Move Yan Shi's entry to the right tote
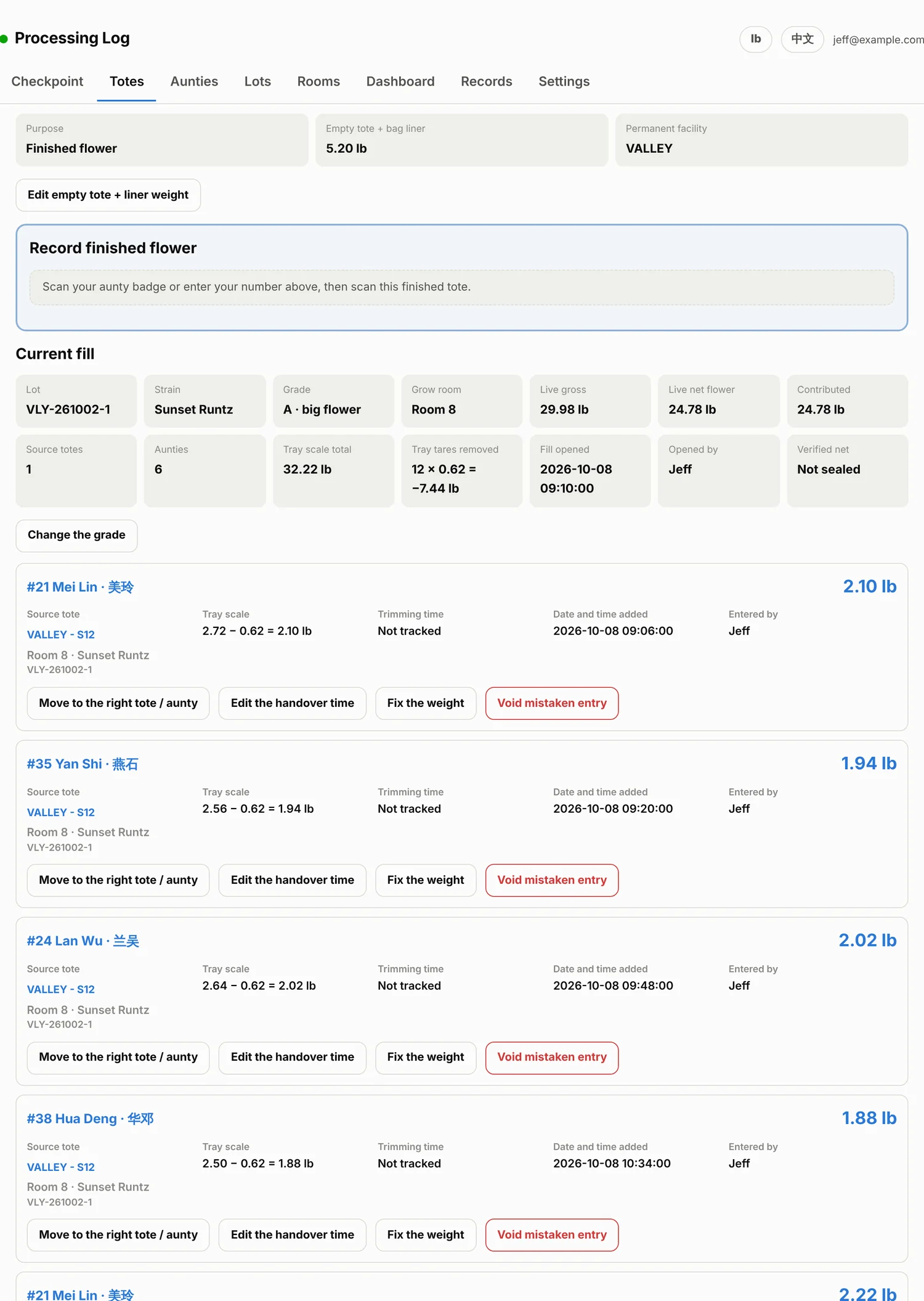Image resolution: width=924 pixels, height=1301 pixels. click(x=118, y=880)
